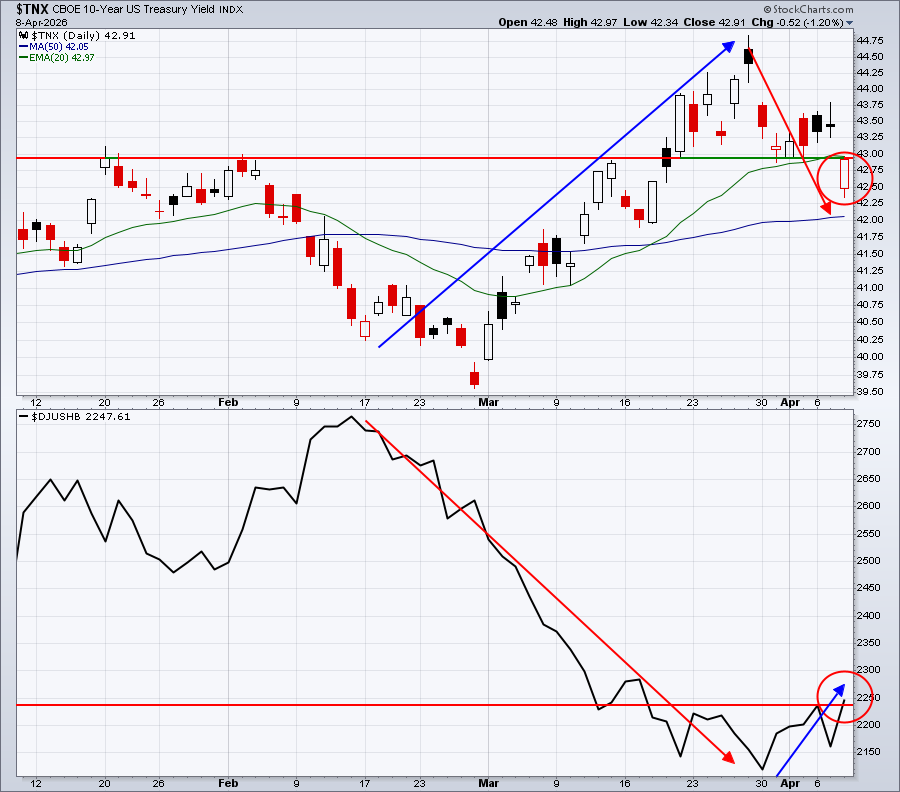Click the Feb label on the lower date axis
The width and height of the screenshot is (900, 792).
tap(228, 783)
